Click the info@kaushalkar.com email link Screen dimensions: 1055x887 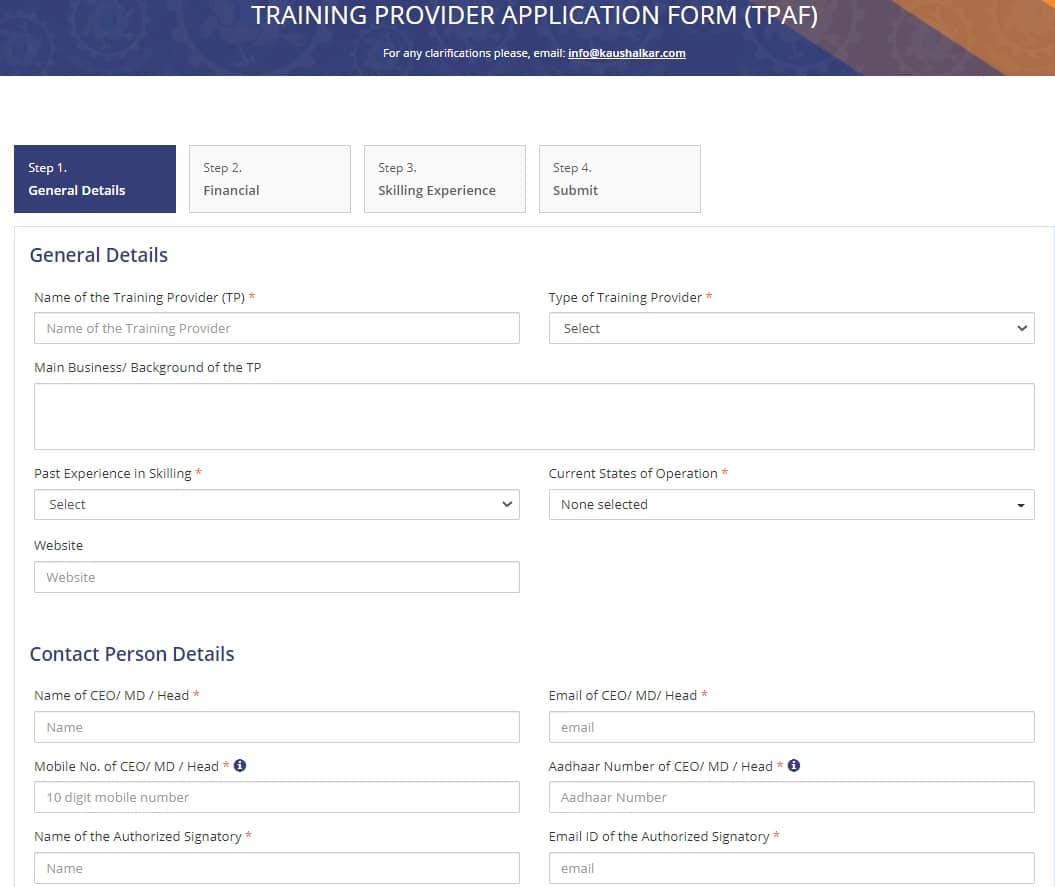pyautogui.click(x=628, y=53)
